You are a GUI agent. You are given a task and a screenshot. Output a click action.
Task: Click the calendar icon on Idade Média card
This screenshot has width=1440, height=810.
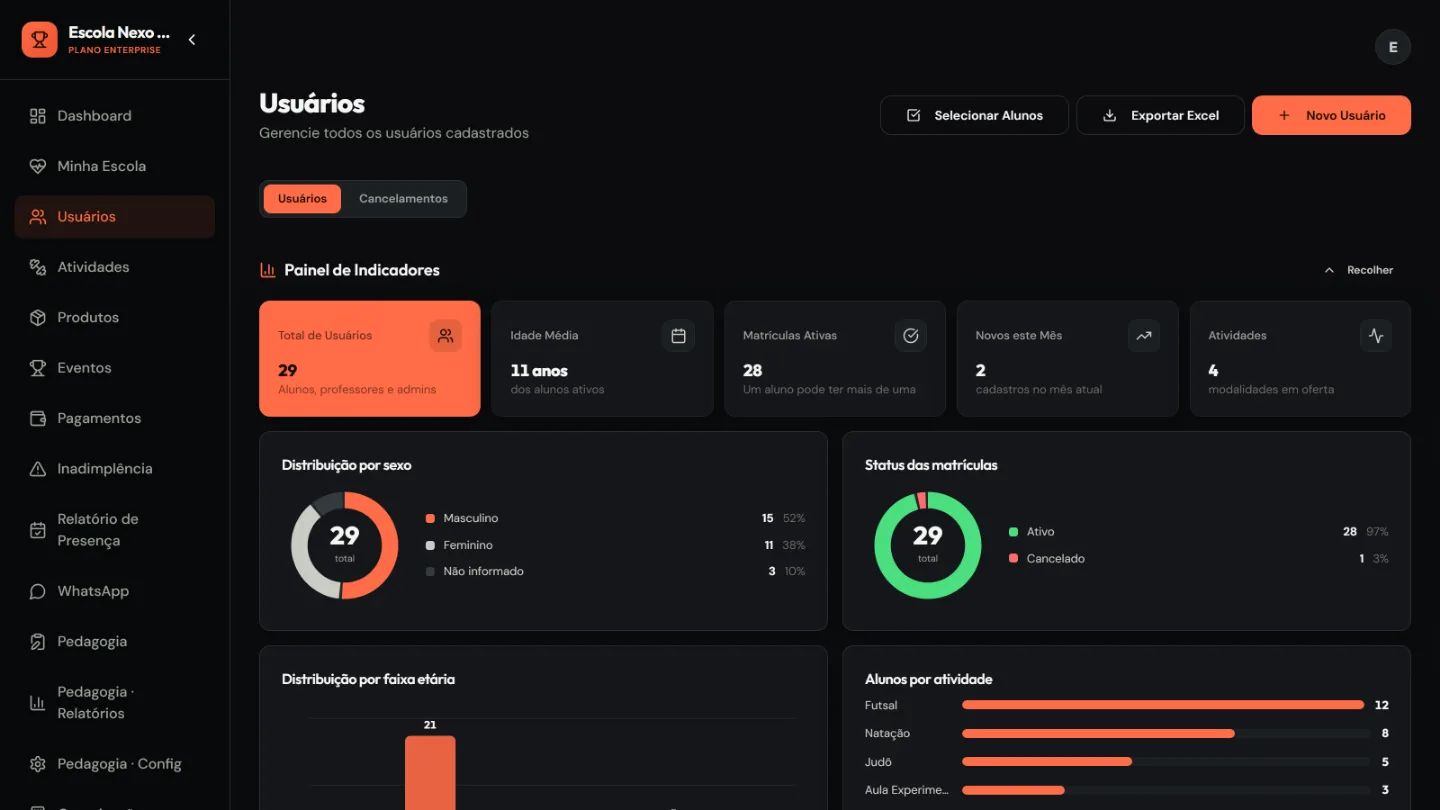tap(678, 336)
